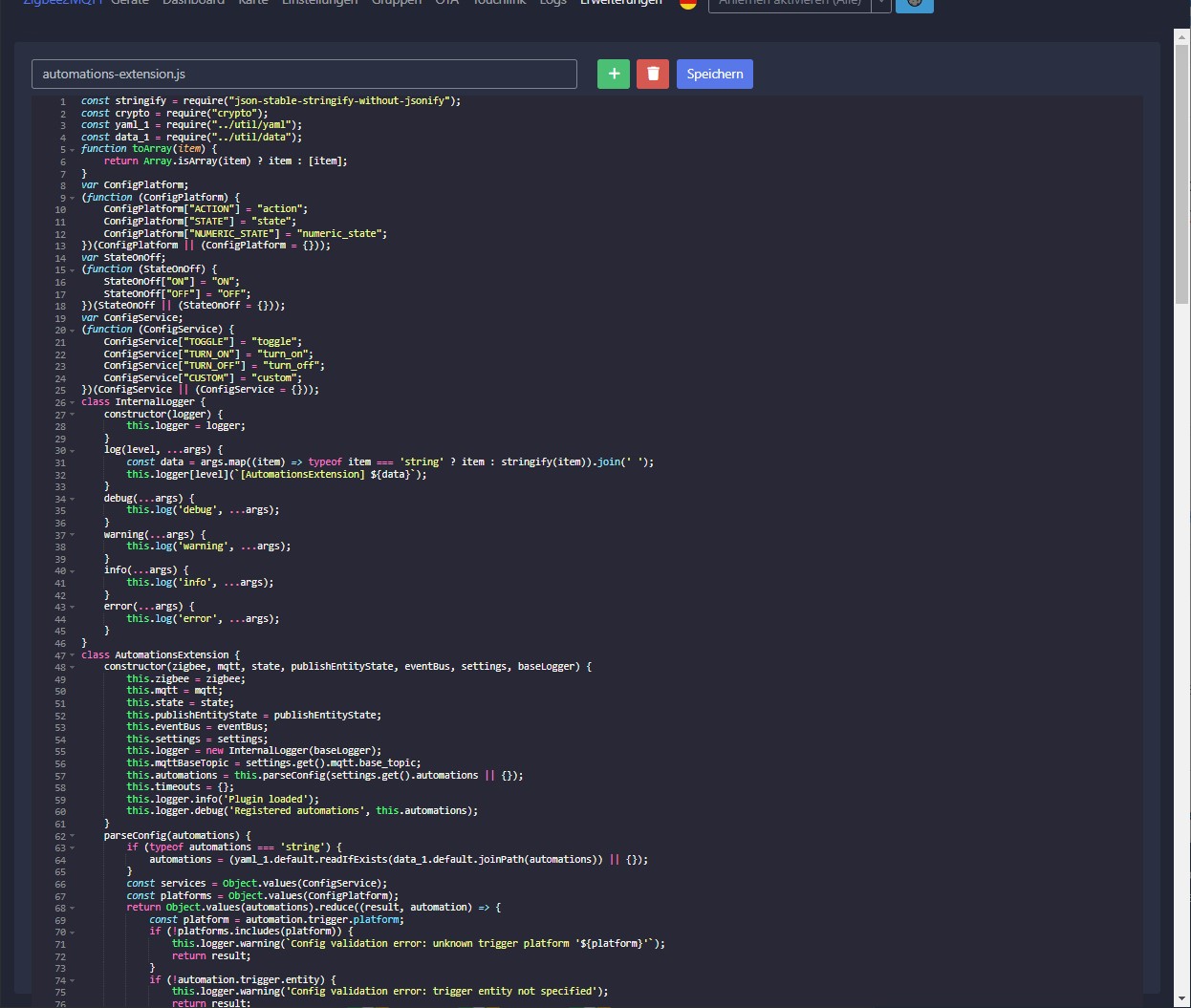
Task: Collapse the ConfigService function at line 20
Action: tap(73, 330)
